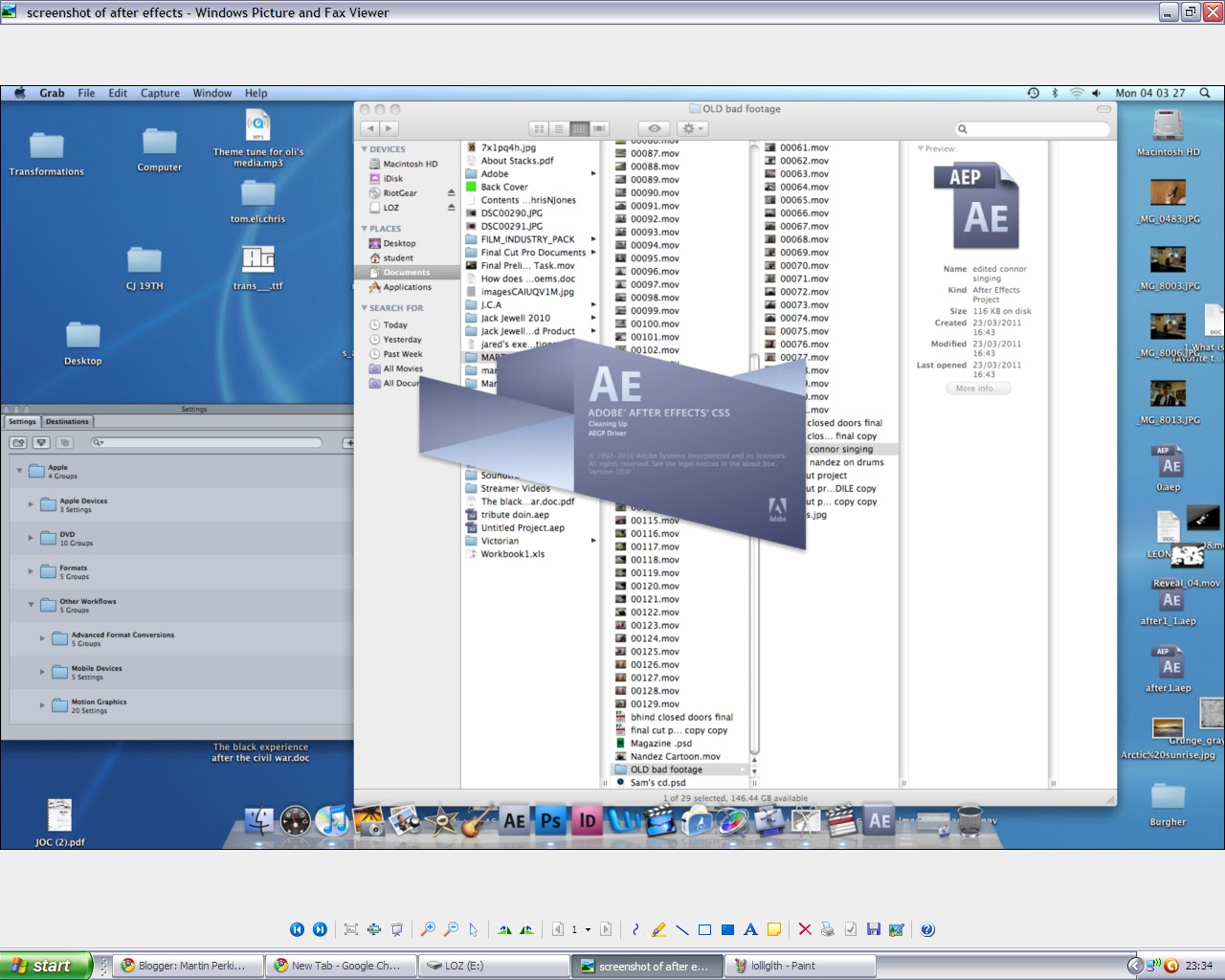The width and height of the screenshot is (1225, 980).
Task: Switch Finder to Cover Flow view
Action: pyautogui.click(x=599, y=128)
